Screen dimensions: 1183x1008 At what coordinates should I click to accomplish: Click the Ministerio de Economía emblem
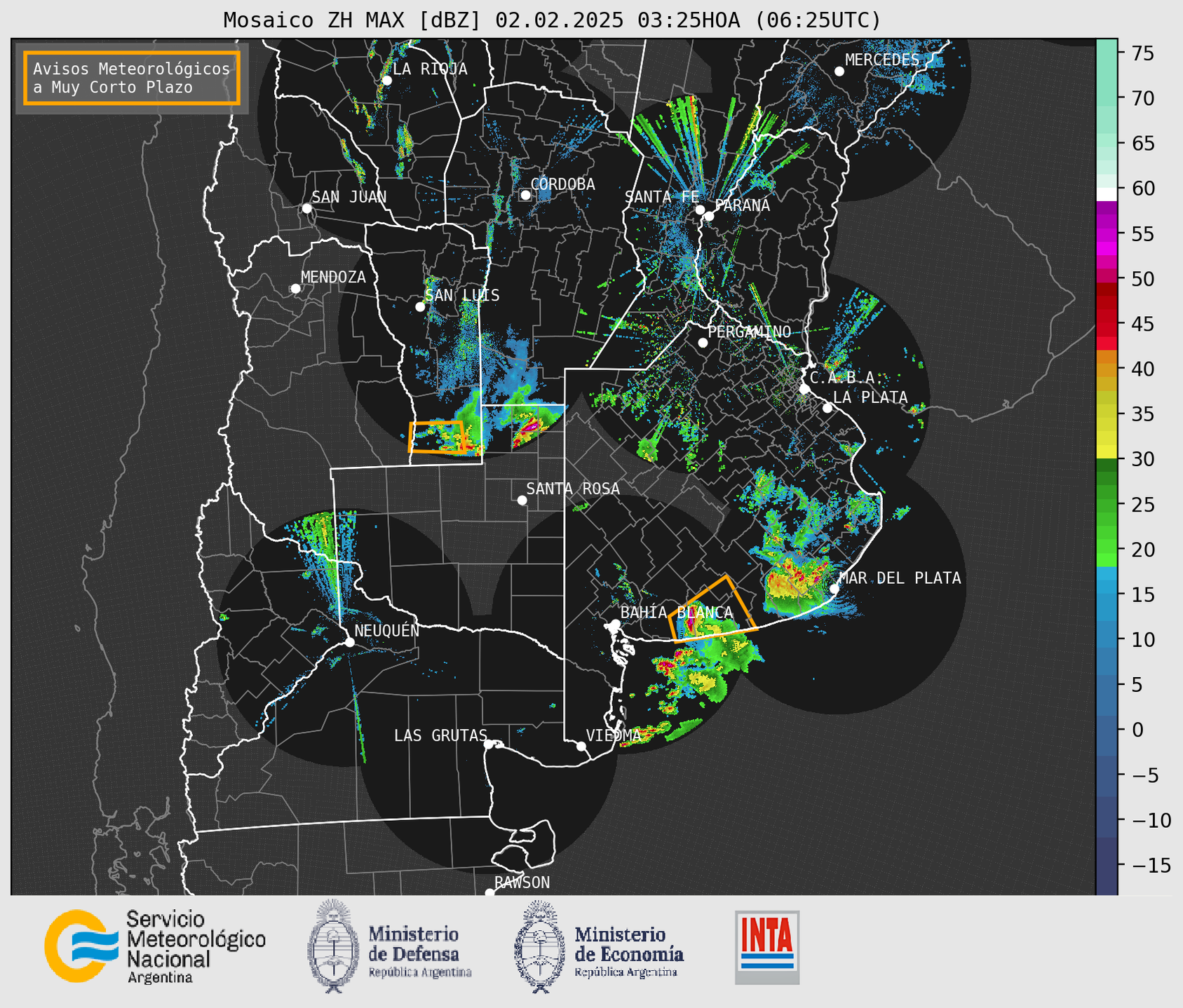click(x=539, y=946)
